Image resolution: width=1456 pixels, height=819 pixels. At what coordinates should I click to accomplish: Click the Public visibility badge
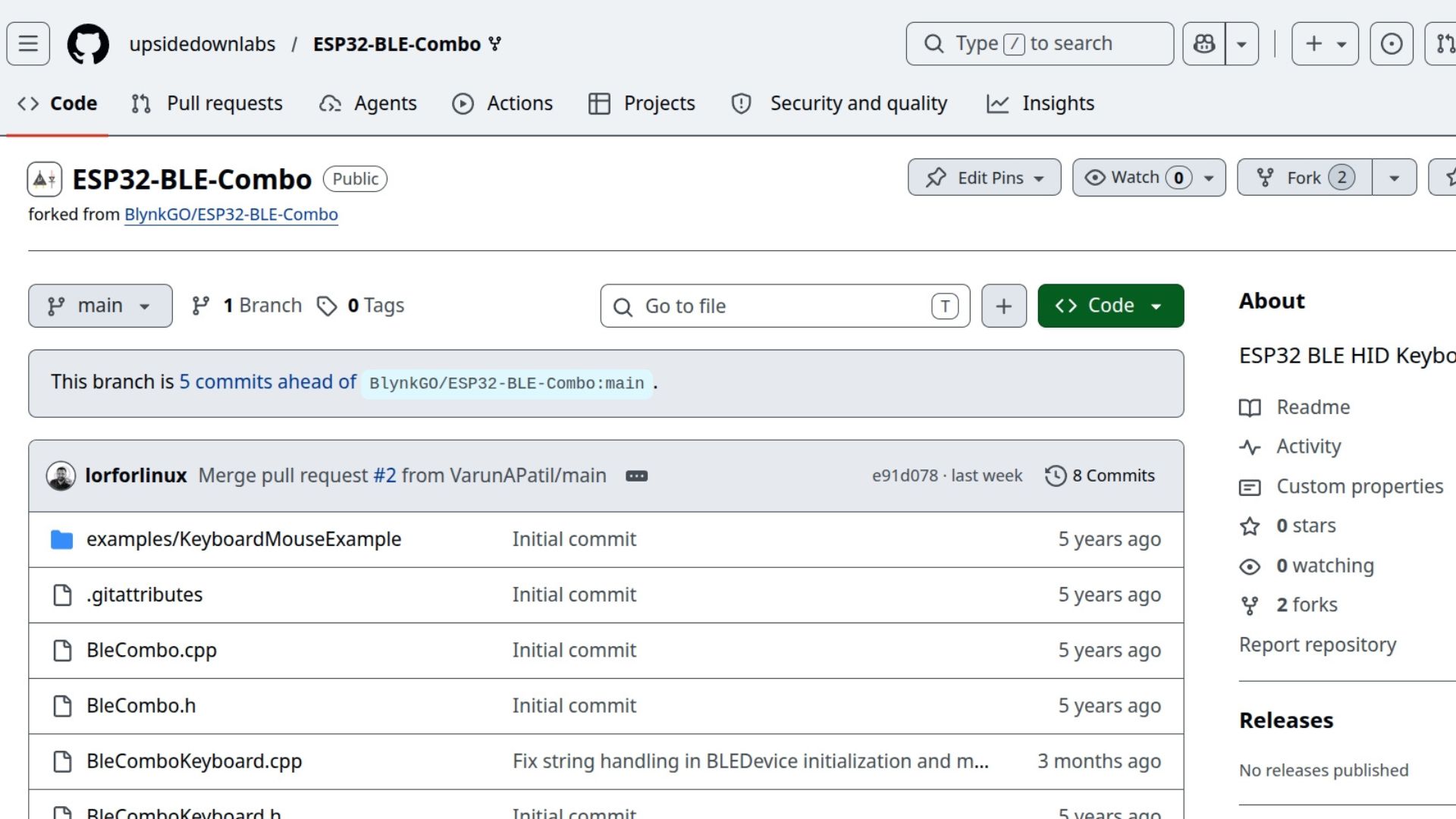[355, 179]
